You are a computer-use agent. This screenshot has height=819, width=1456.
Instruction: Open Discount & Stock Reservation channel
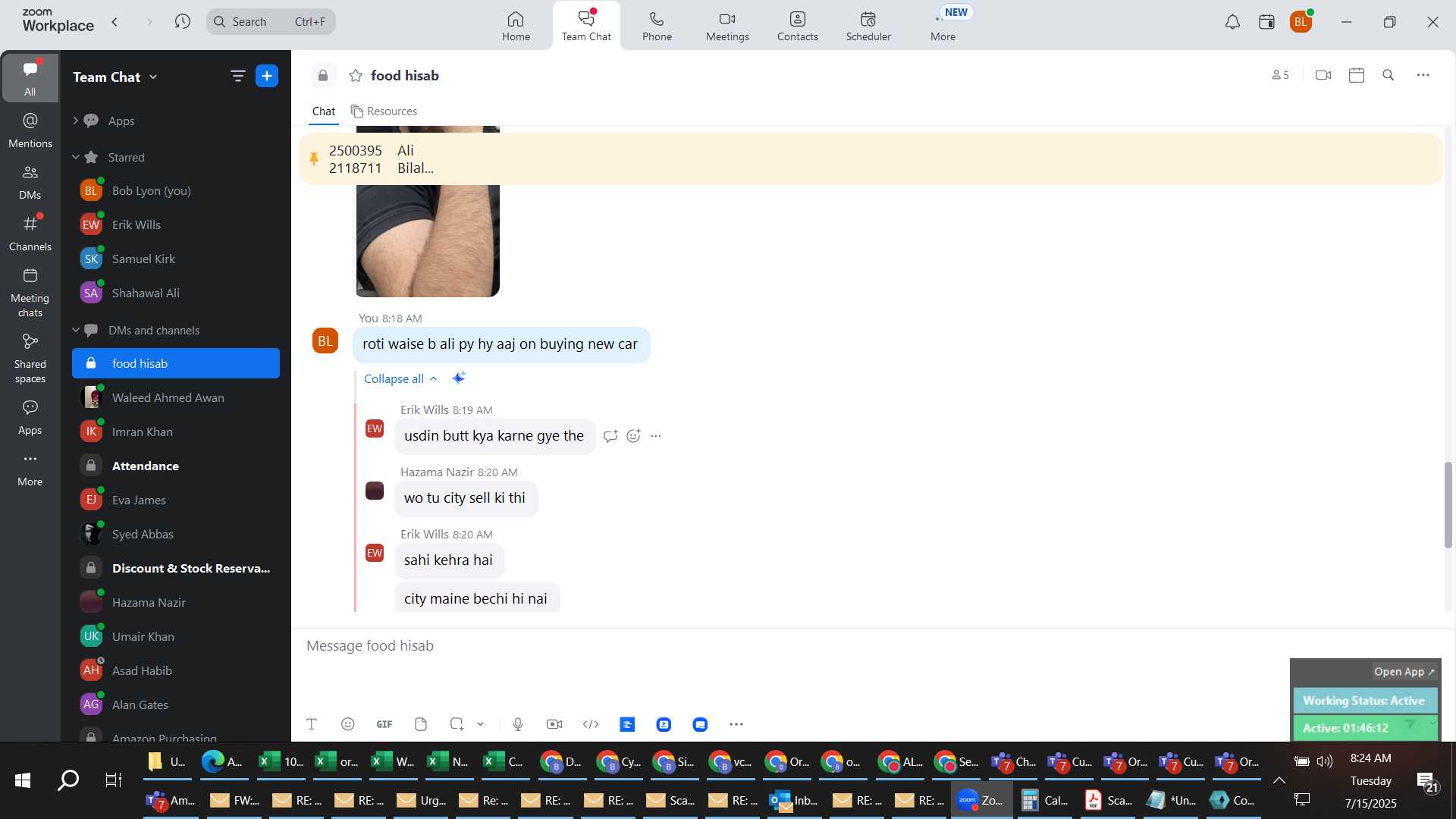point(176,568)
